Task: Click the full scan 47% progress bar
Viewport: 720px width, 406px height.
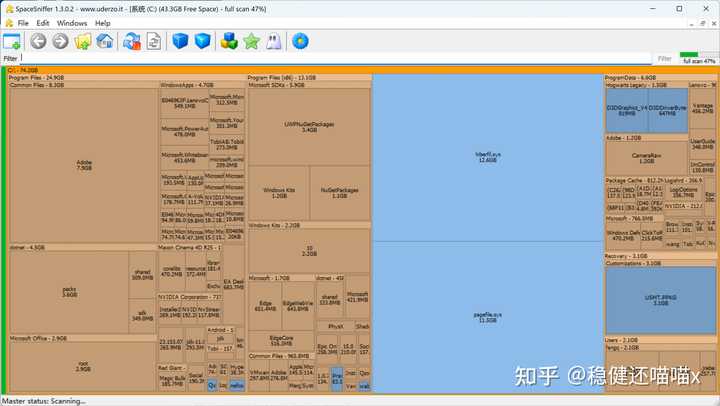Action: click(698, 58)
